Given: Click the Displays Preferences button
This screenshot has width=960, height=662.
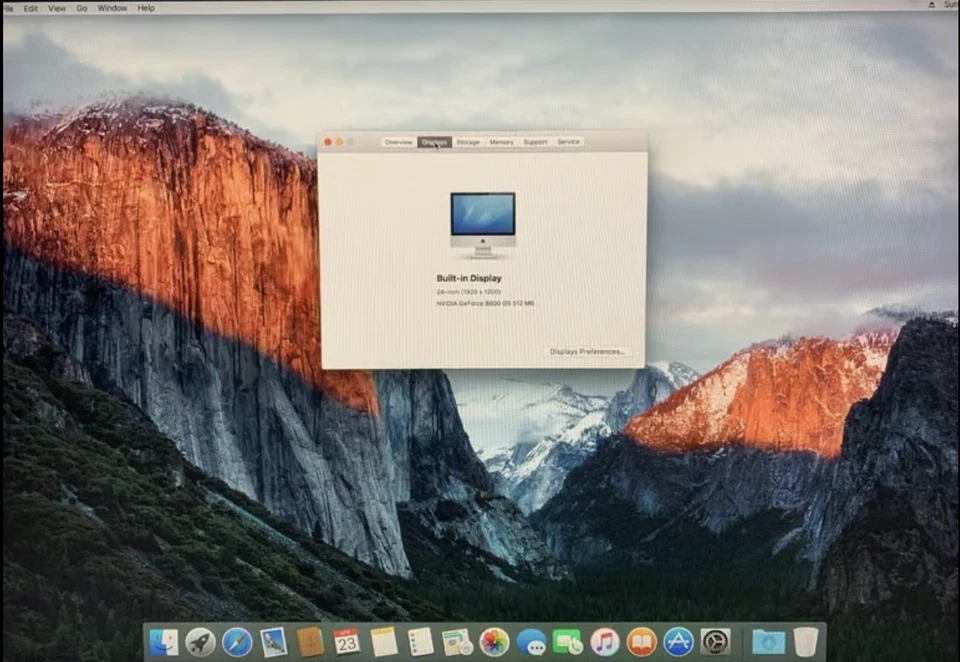Looking at the screenshot, I should pyautogui.click(x=588, y=351).
